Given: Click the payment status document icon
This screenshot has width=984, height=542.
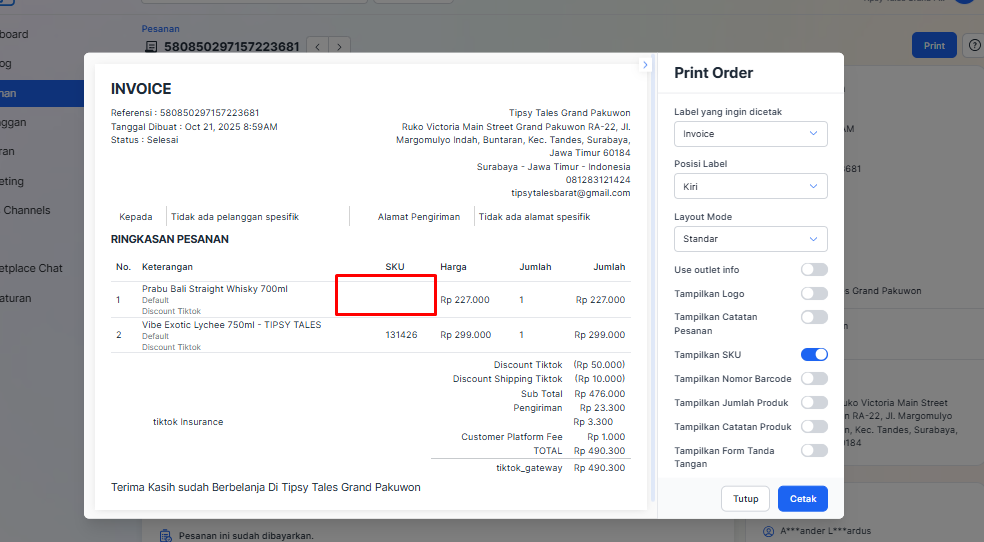Looking at the screenshot, I should [x=168, y=536].
